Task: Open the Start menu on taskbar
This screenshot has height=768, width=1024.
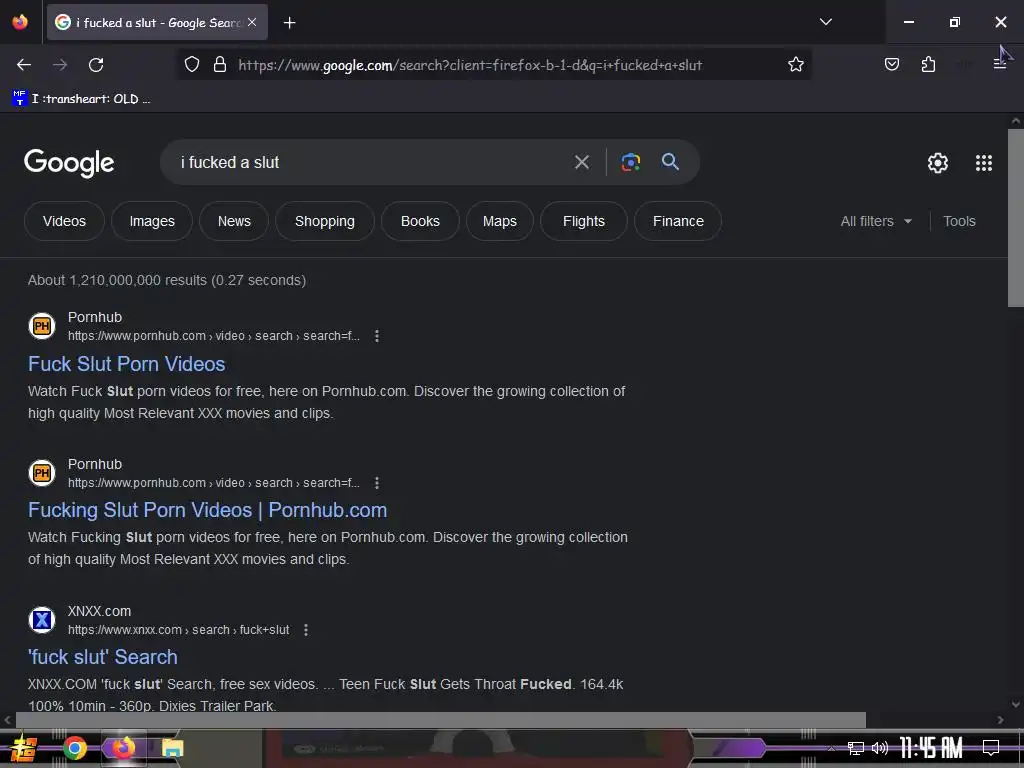Action: tap(24, 748)
